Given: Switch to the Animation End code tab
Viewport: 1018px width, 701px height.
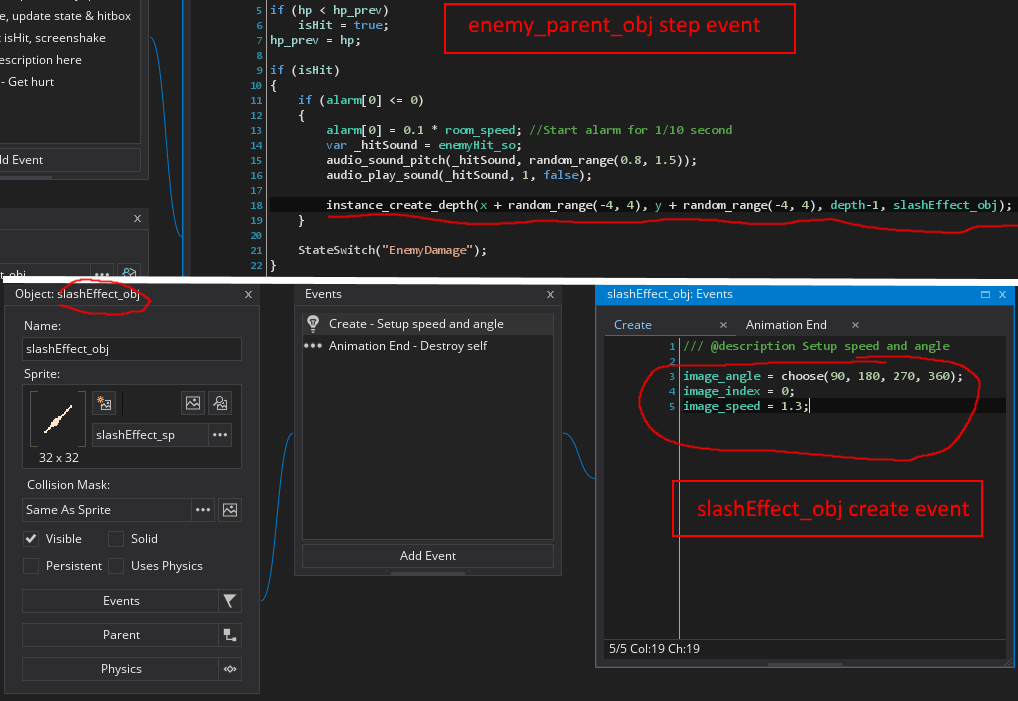Looking at the screenshot, I should tap(786, 325).
